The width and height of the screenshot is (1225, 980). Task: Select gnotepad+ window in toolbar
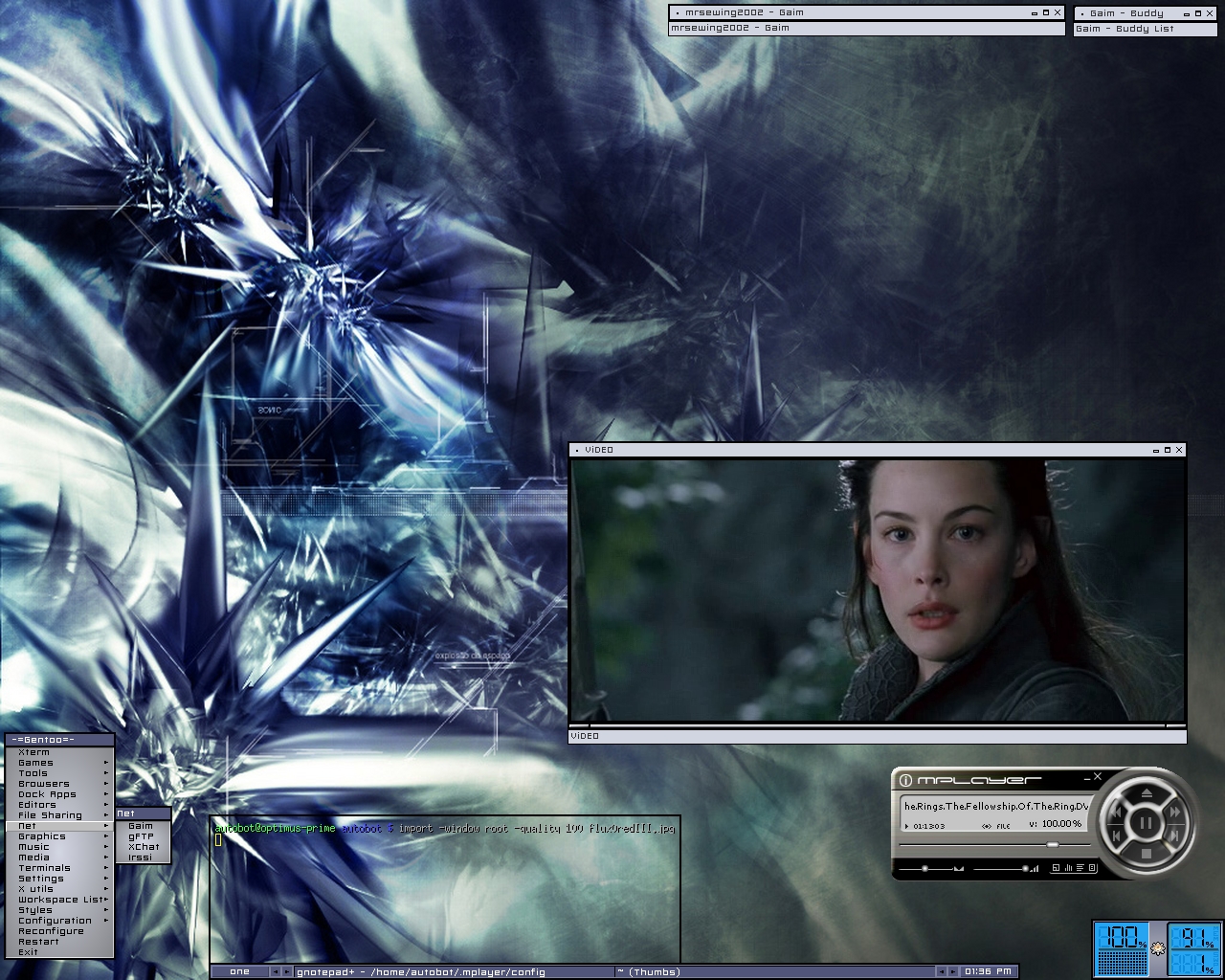454,971
